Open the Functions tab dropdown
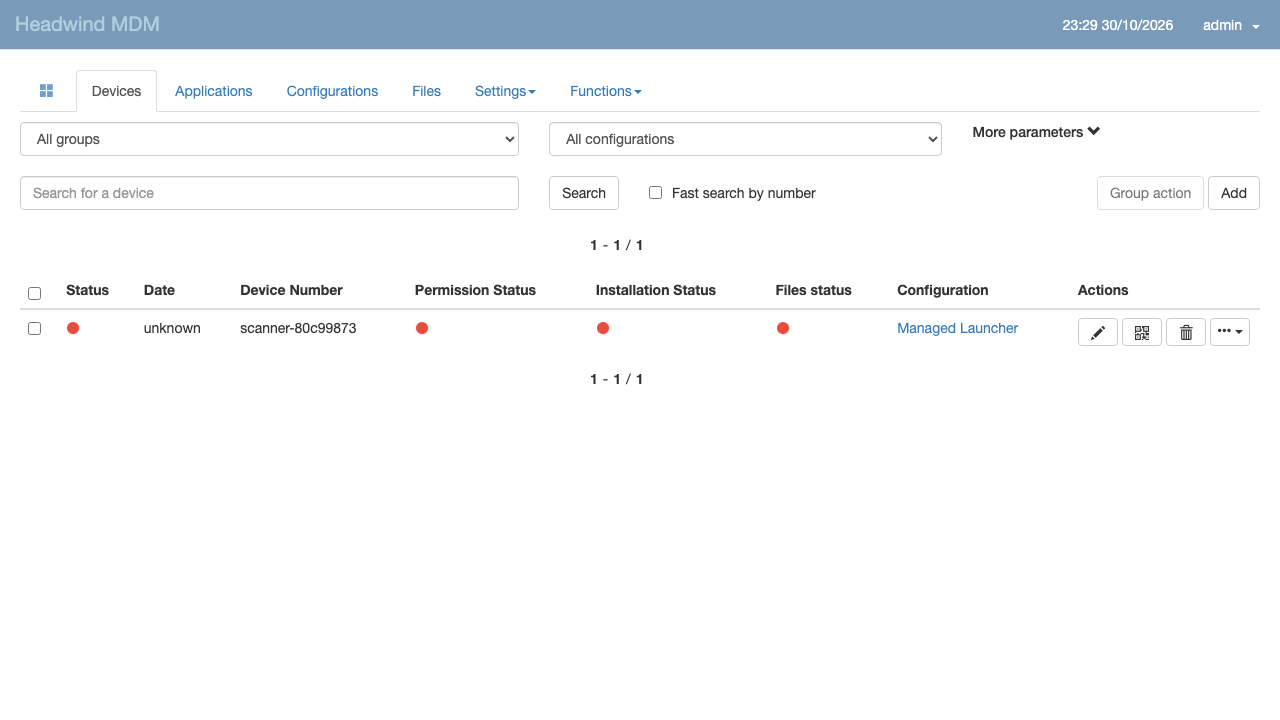 pyautogui.click(x=606, y=91)
